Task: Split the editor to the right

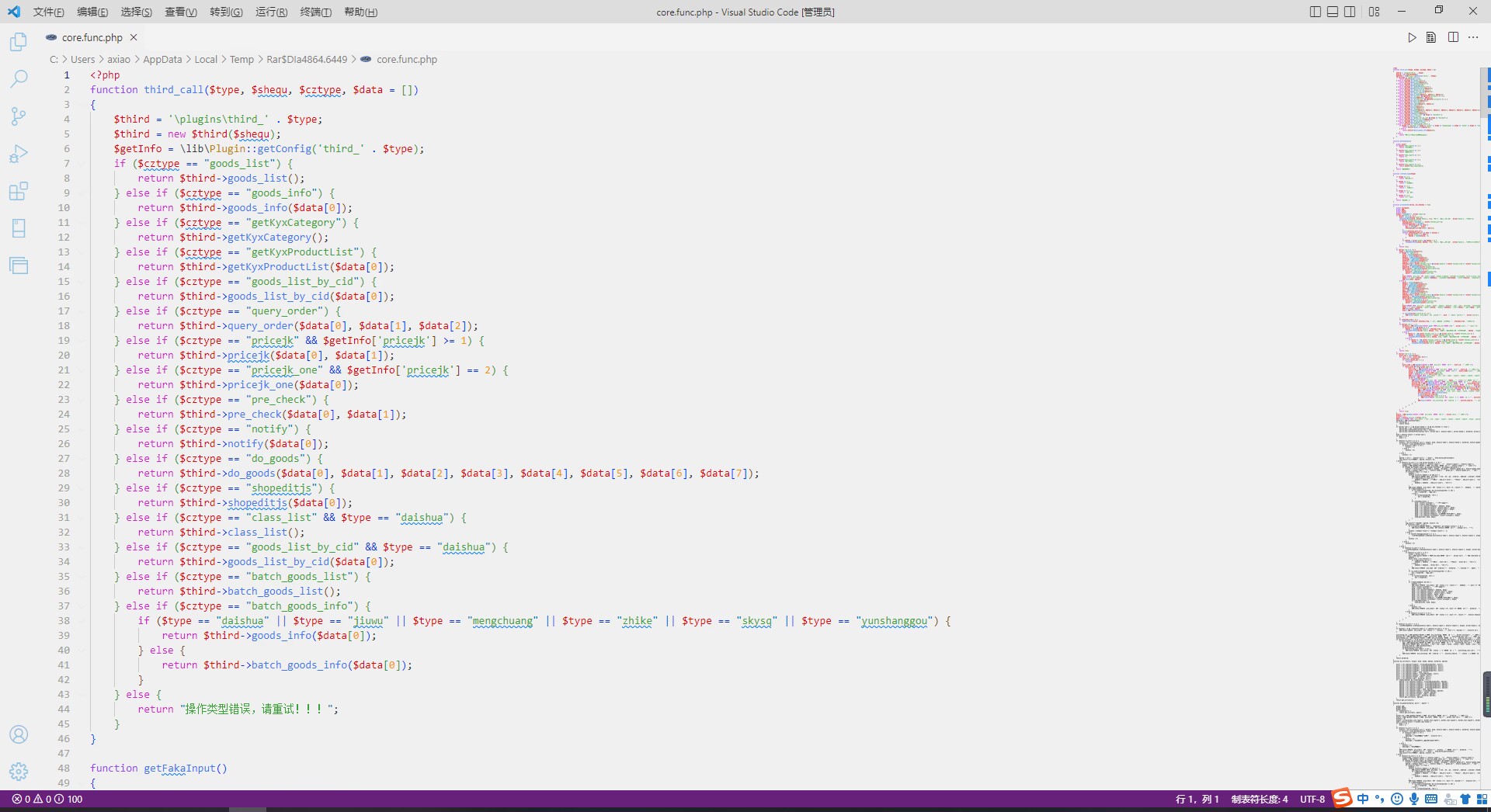Action: click(1453, 37)
